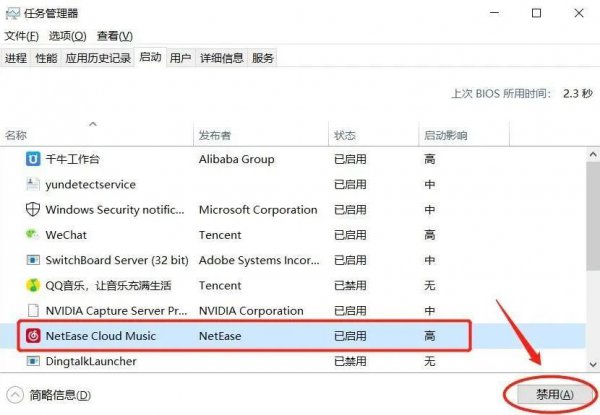
Task: Switch to the 性能 tab
Action: [x=46, y=58]
